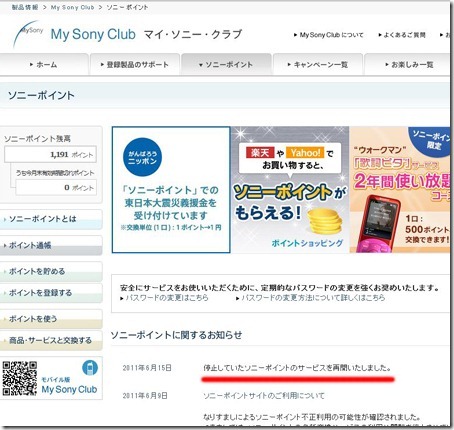Open the ソニーポイントサイトのご利用について notice
Viewport: 454px width, 430px height.
264,396
